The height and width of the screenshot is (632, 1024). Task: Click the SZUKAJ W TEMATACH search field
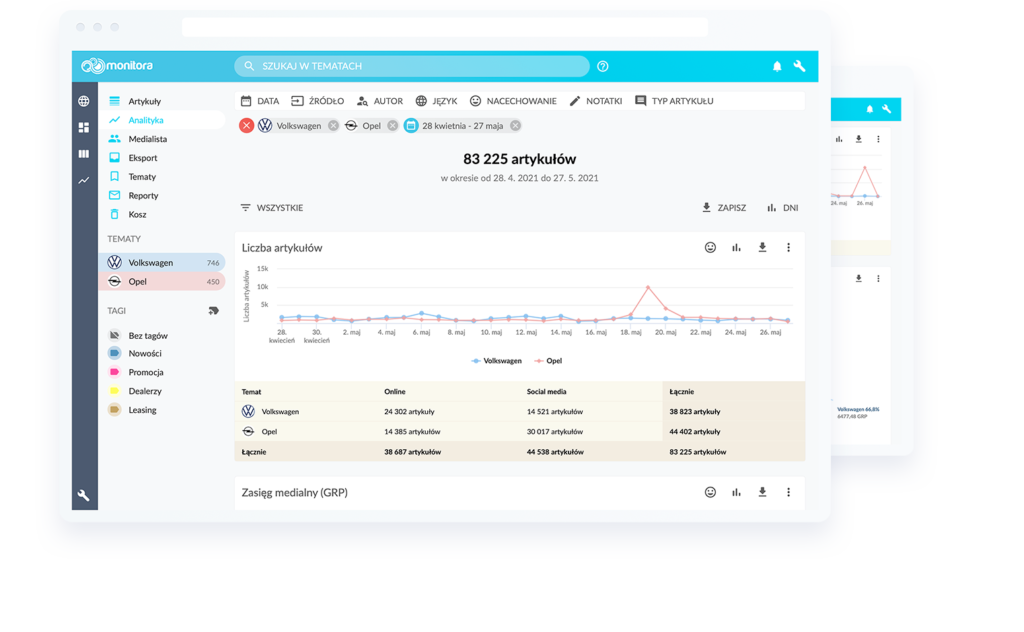click(x=412, y=66)
